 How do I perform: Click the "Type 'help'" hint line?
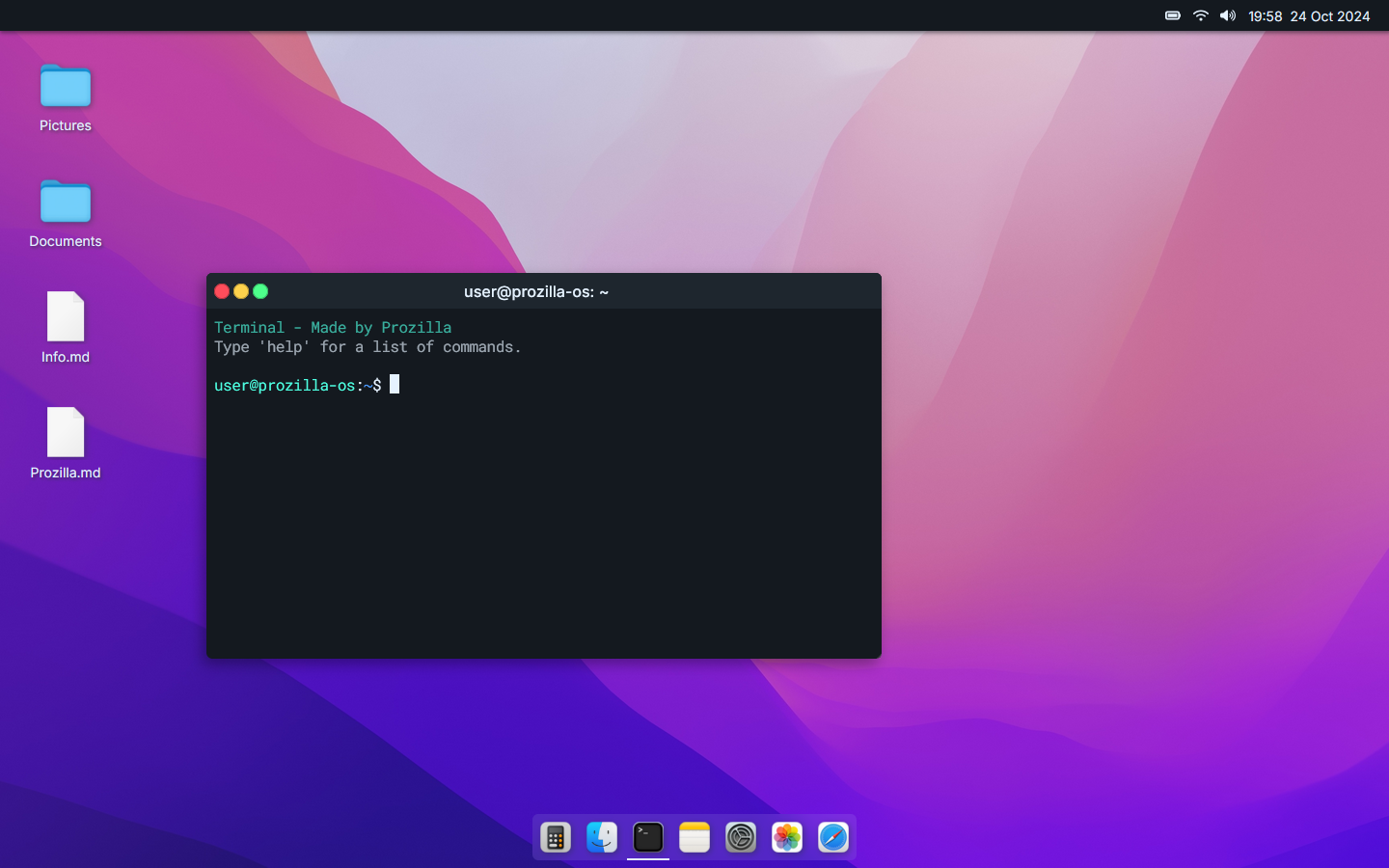(x=368, y=346)
